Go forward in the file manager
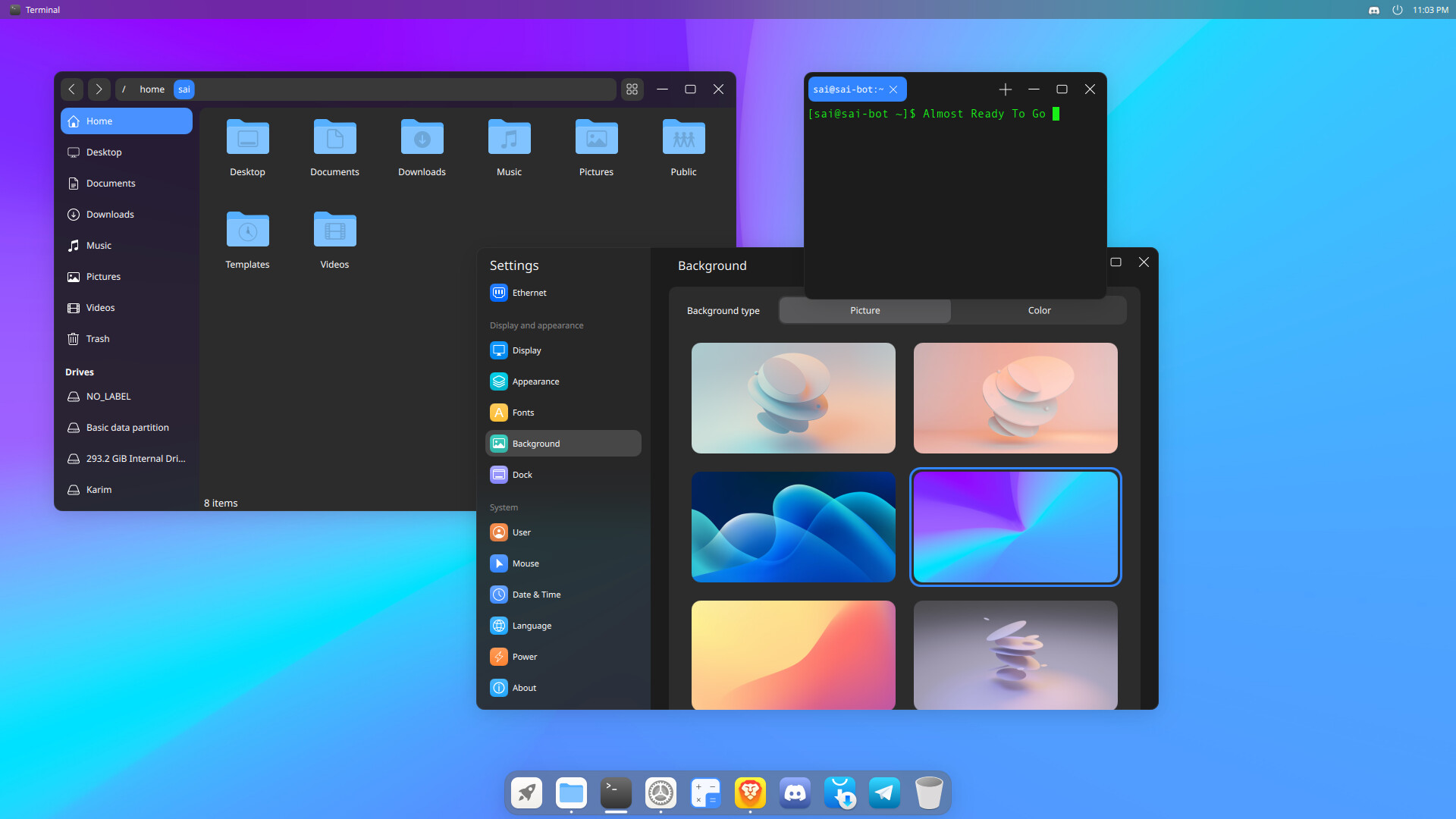Viewport: 1456px width, 819px height. tap(99, 89)
